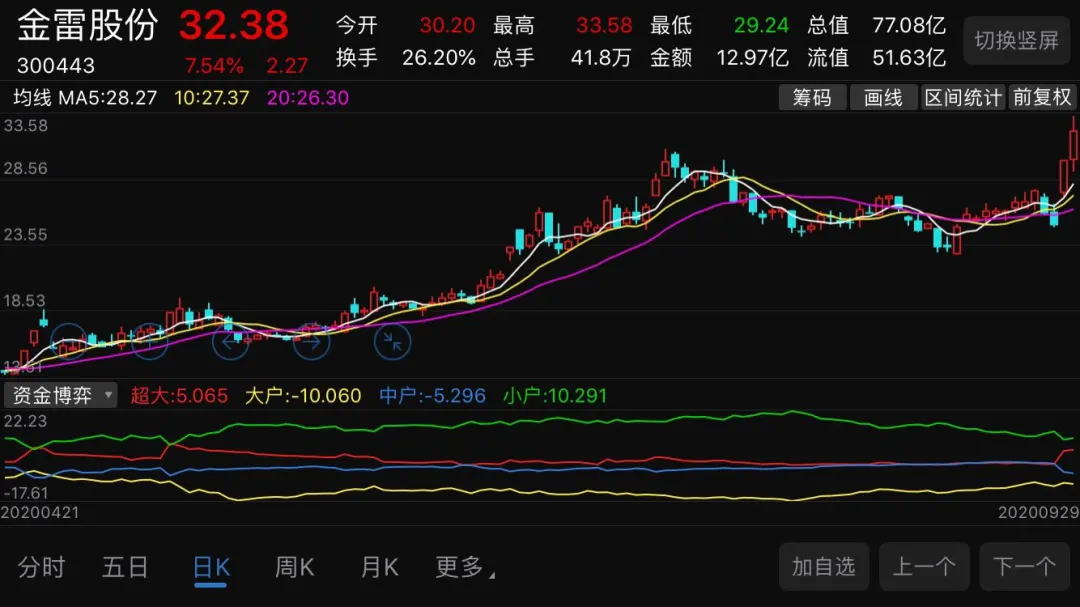The height and width of the screenshot is (607, 1080).
Task: Open the 月K monthly chart tab
Action: tap(379, 568)
